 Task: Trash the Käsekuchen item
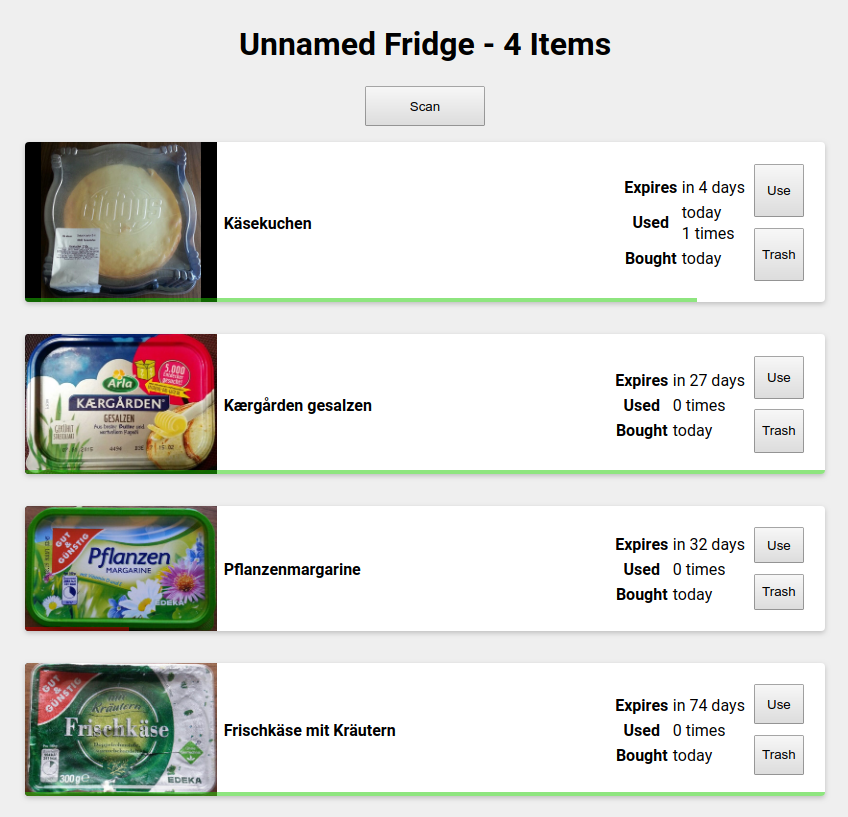pos(778,254)
